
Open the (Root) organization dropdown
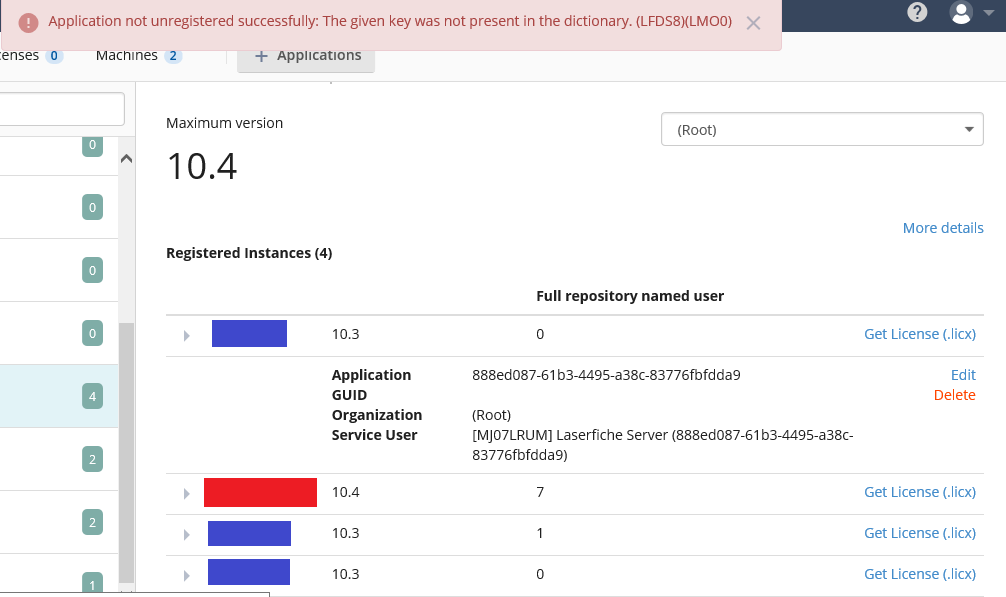tap(822, 130)
